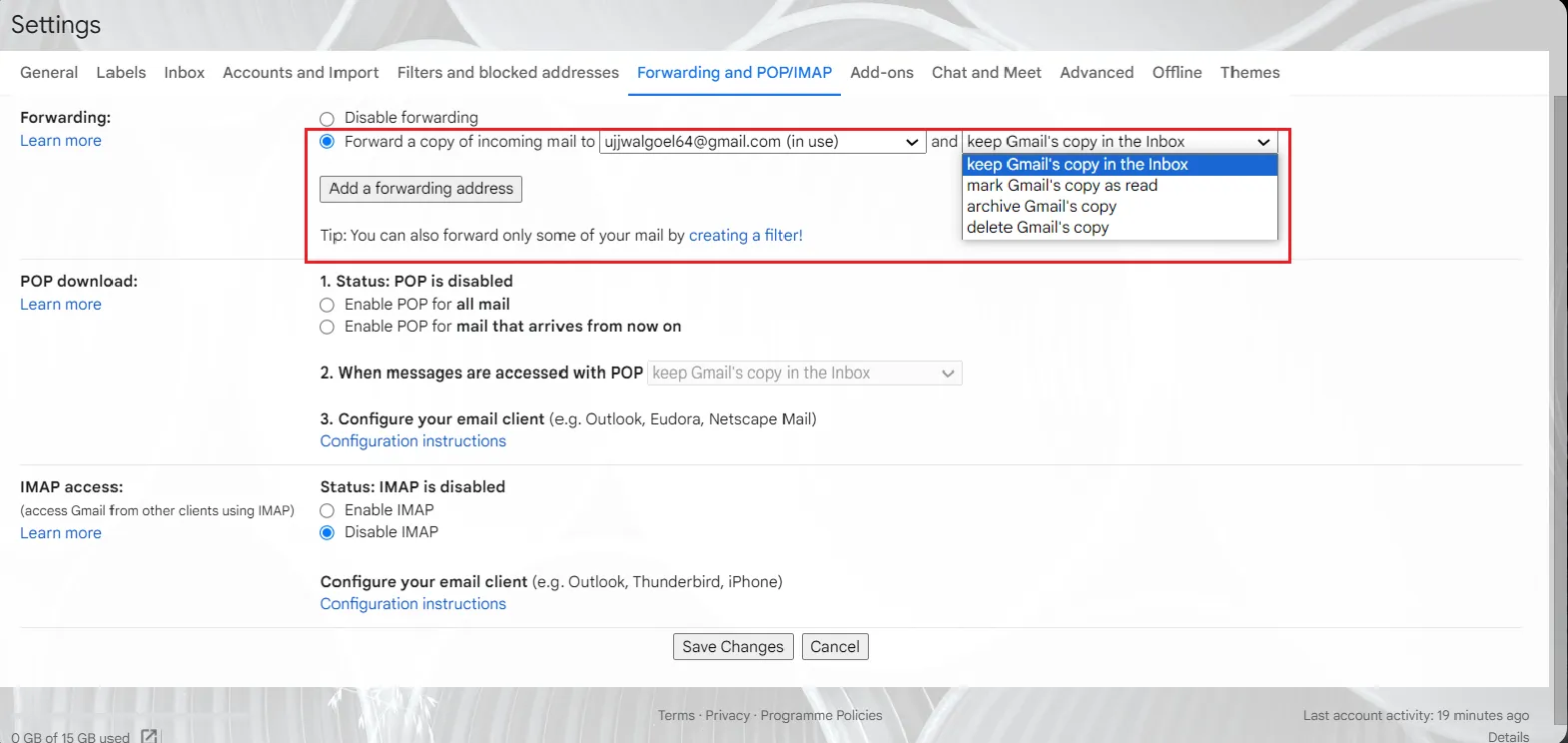The height and width of the screenshot is (743, 1568).
Task: Click the Cancel button
Action: point(835,647)
